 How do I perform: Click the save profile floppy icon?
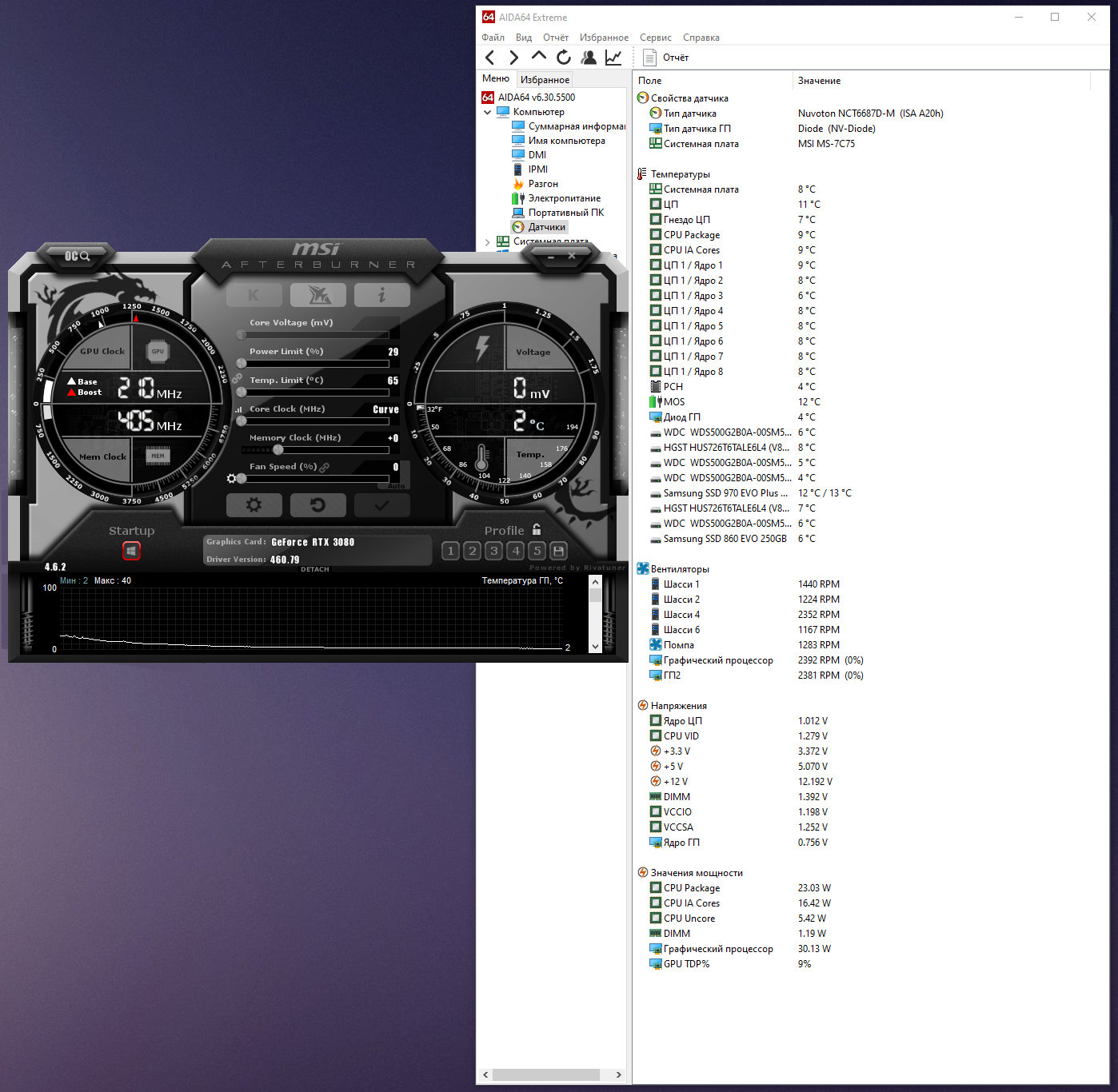coord(559,551)
